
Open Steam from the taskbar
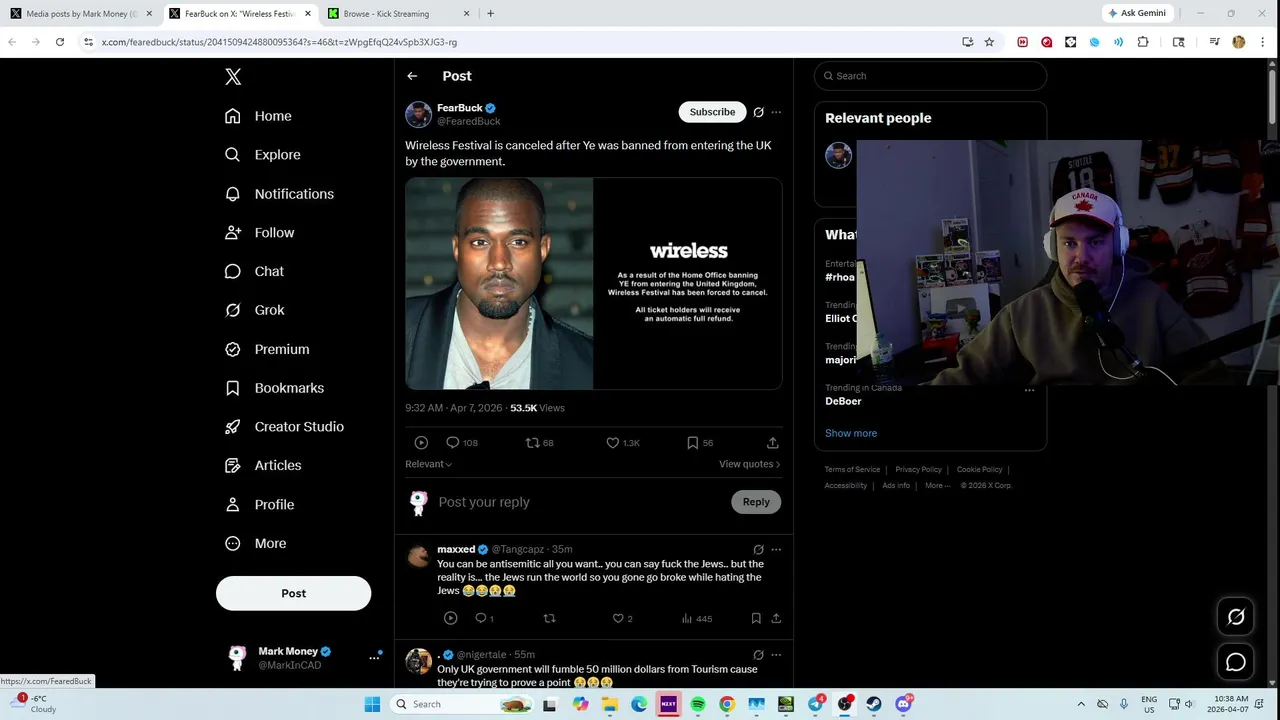(874, 704)
